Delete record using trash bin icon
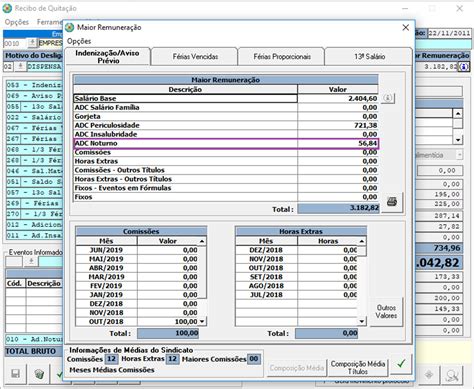Image resolution: width=474 pixels, height=389 pixels. point(39,373)
